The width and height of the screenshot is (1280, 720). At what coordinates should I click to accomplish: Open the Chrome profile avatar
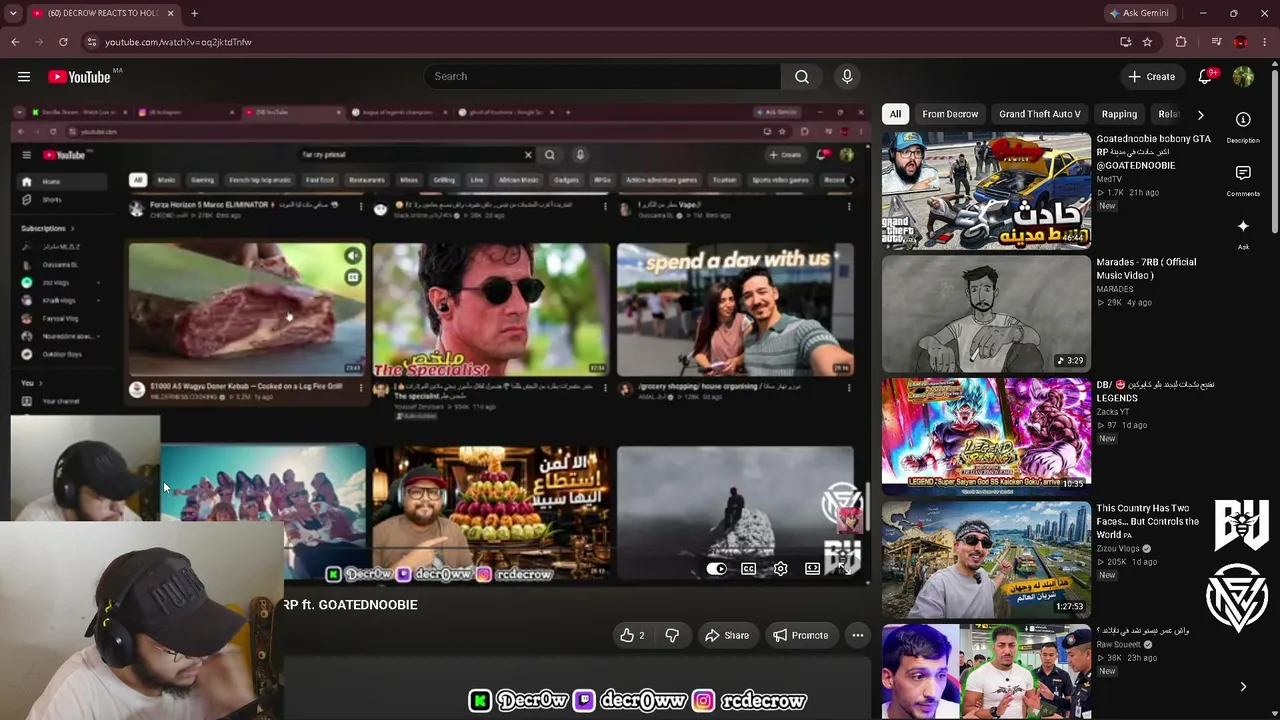[x=1241, y=42]
